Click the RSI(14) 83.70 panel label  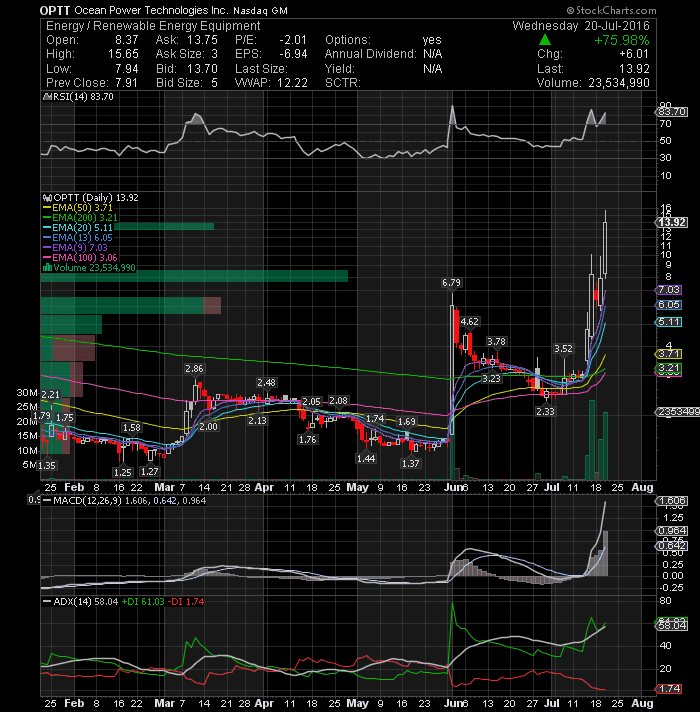coord(83,97)
